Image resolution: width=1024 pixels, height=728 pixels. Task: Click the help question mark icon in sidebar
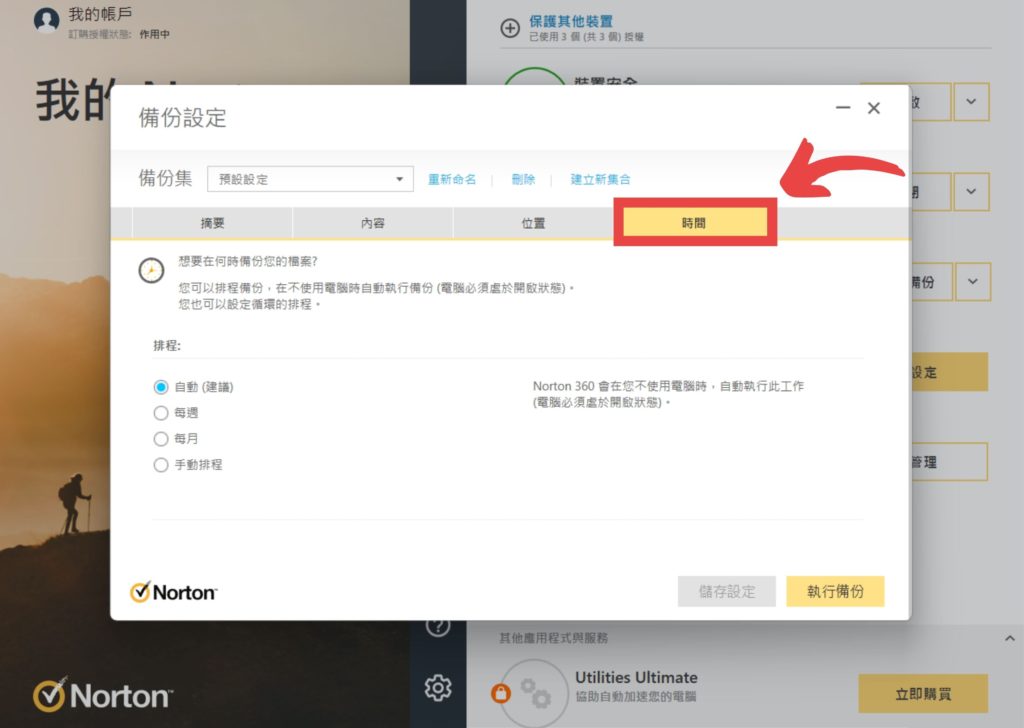438,626
